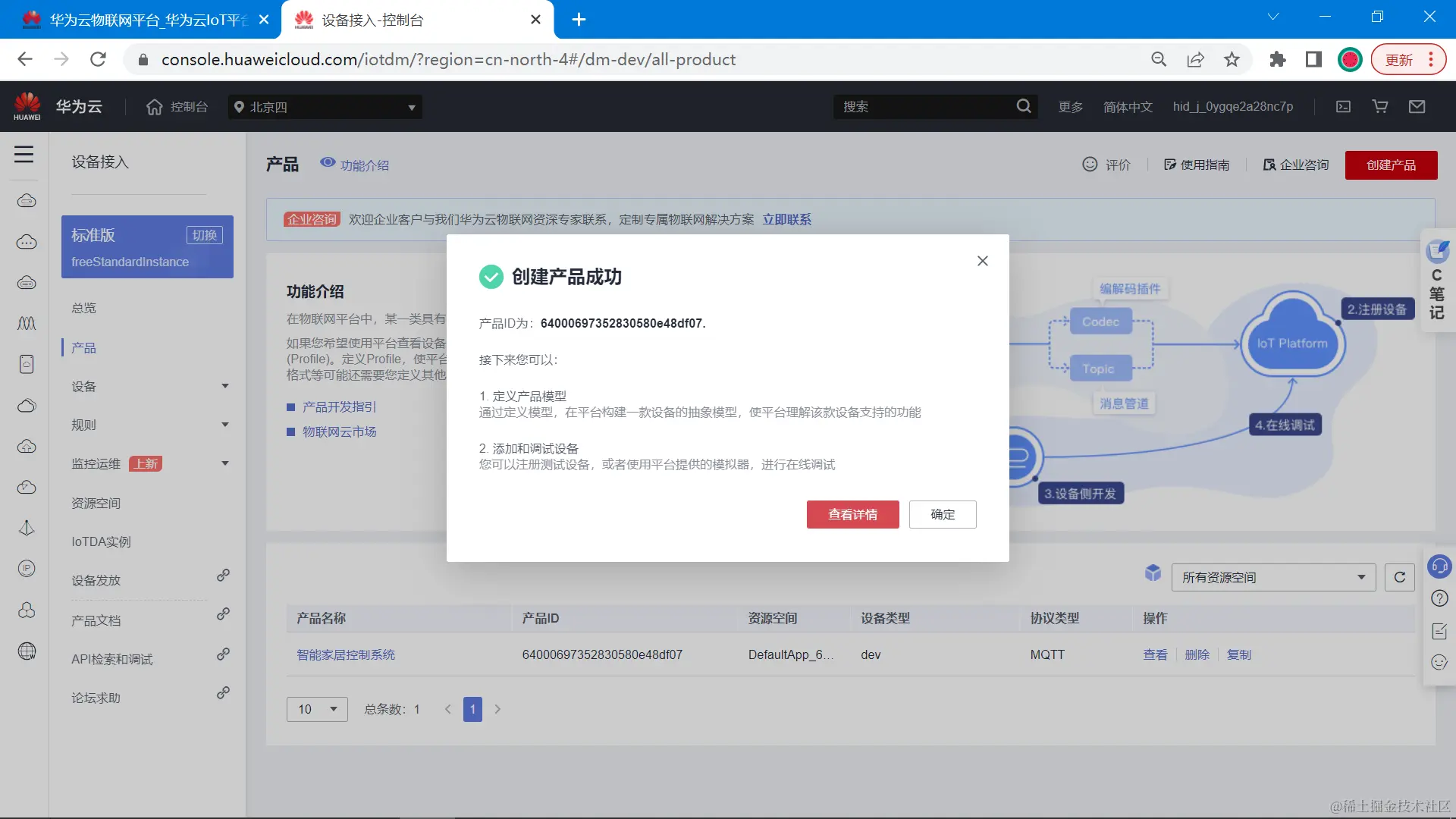Open the 所有资源空间 dropdown
1456x819 pixels.
(x=1273, y=577)
